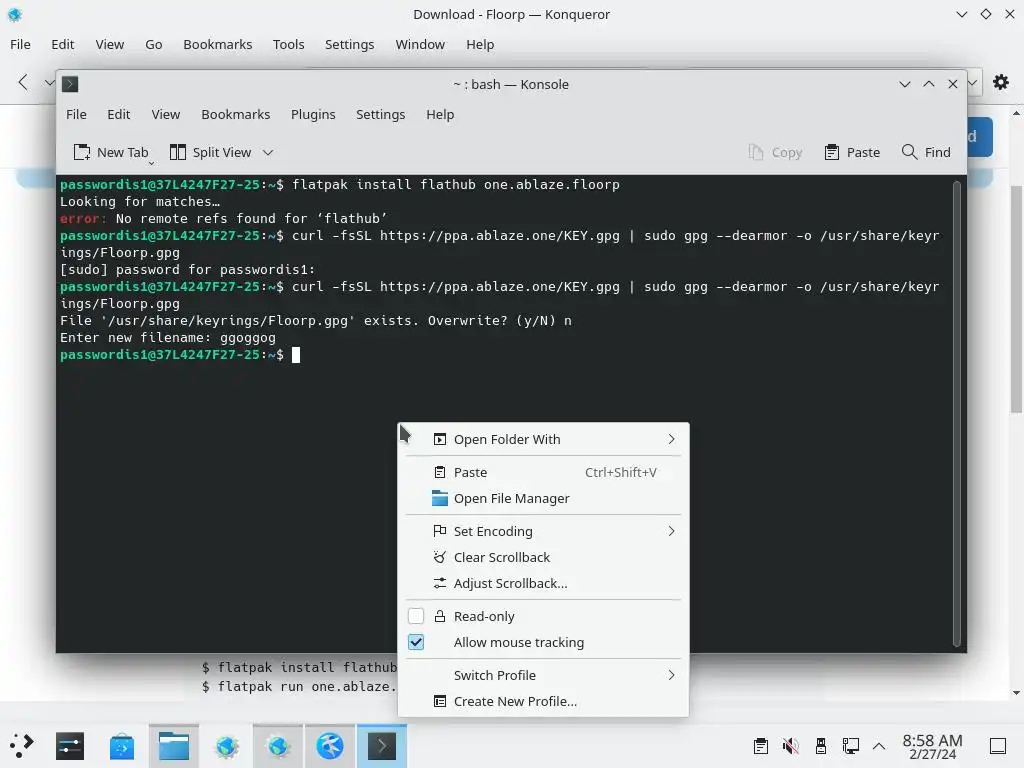
Task: Choose Paste from the context menu
Action: pos(543,472)
